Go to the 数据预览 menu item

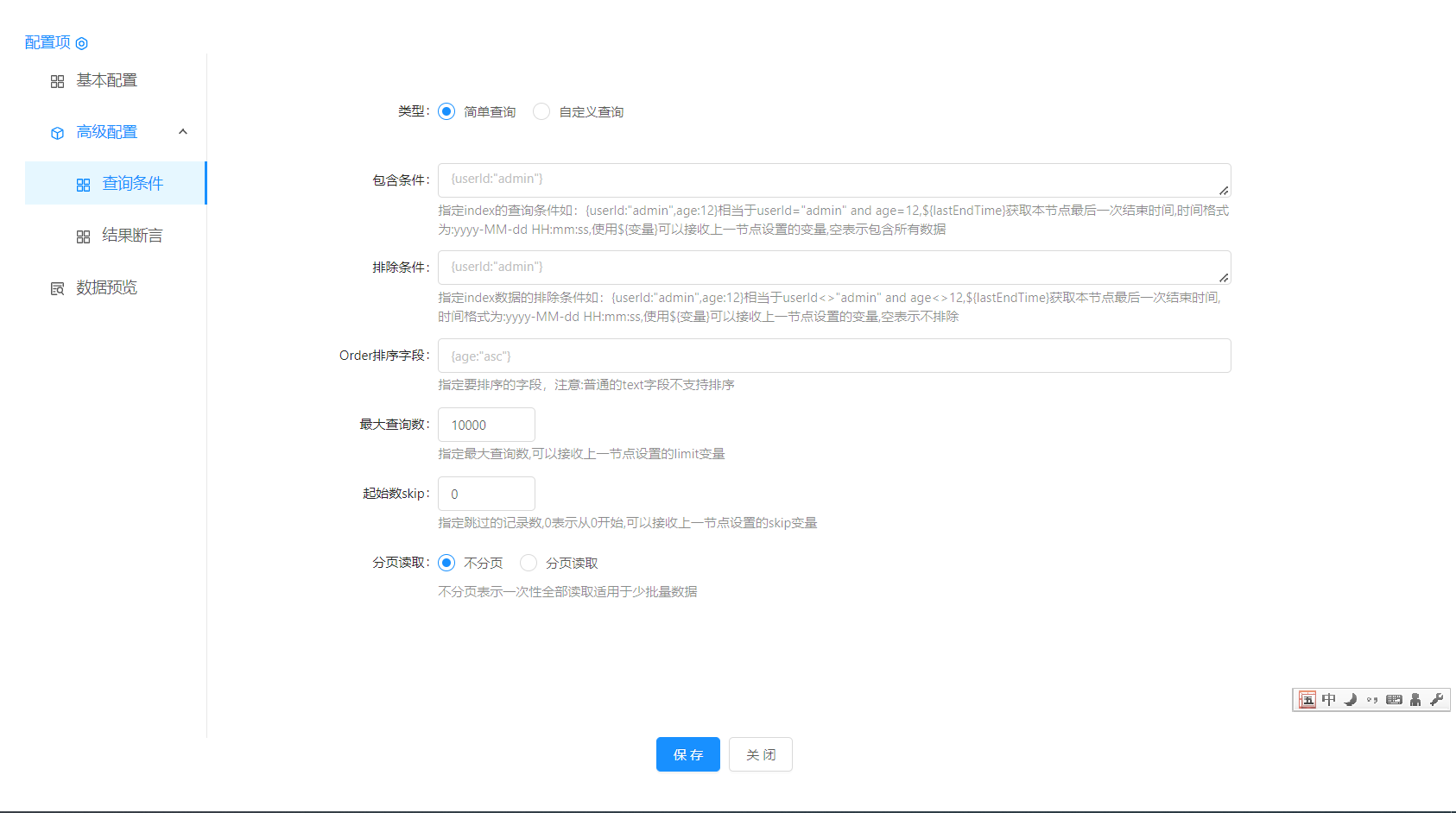(106, 287)
